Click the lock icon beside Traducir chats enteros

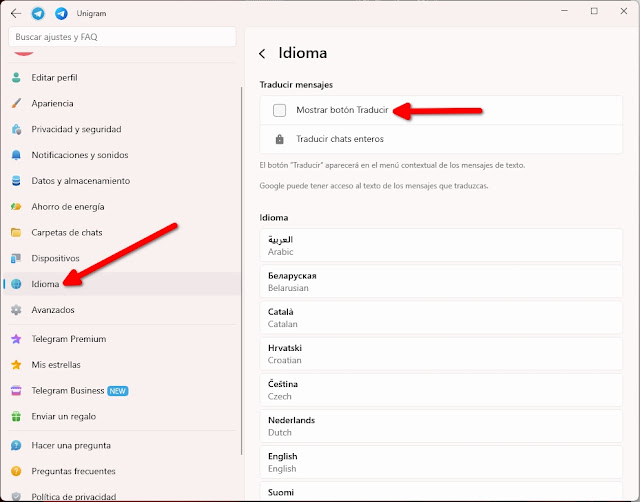pos(279,139)
